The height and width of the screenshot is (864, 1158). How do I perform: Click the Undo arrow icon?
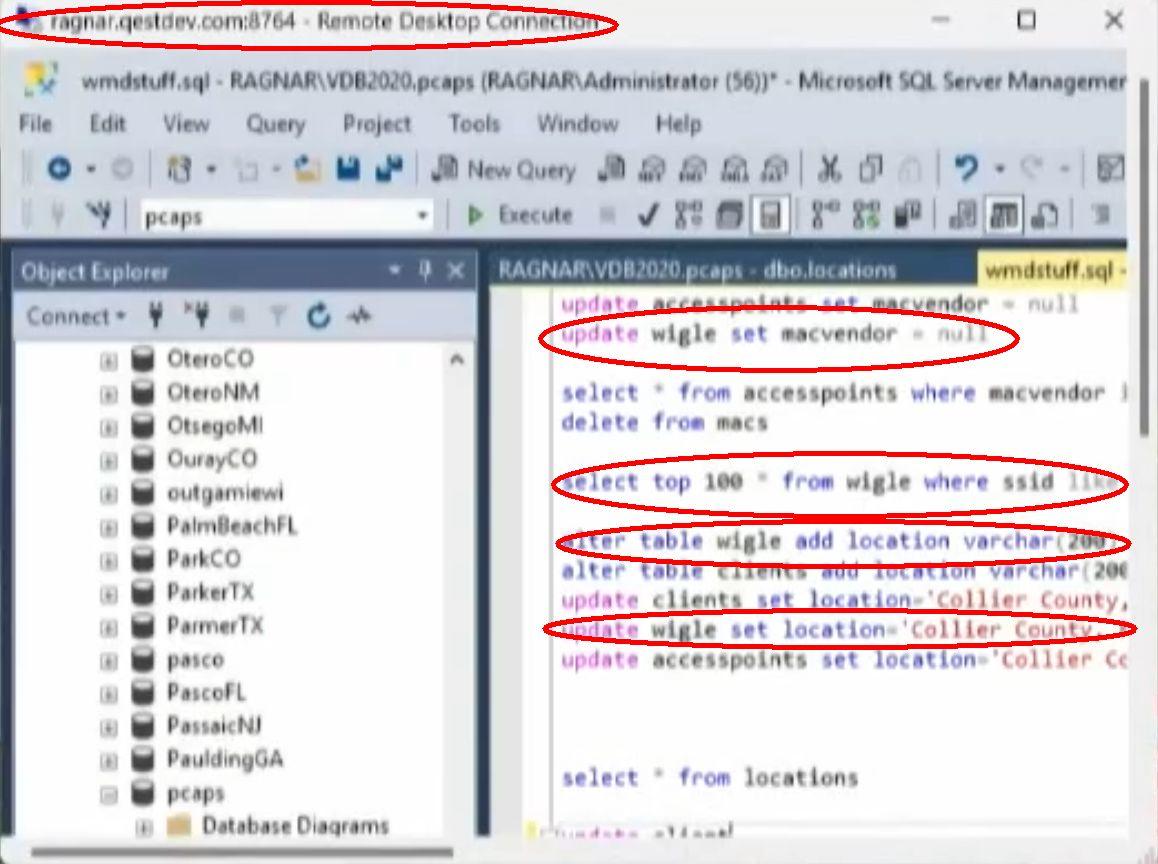(x=965, y=170)
